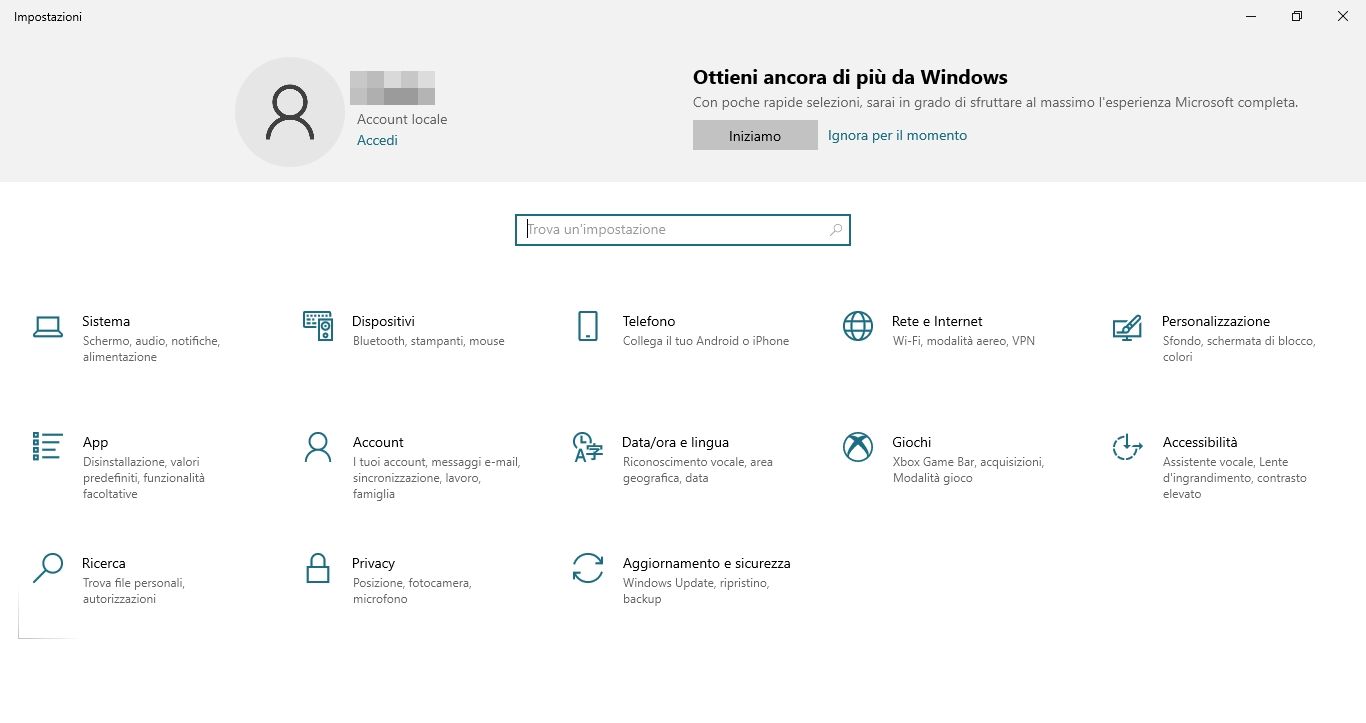Click 'Bluetooth, stampanti, mouse' description

click(429, 341)
